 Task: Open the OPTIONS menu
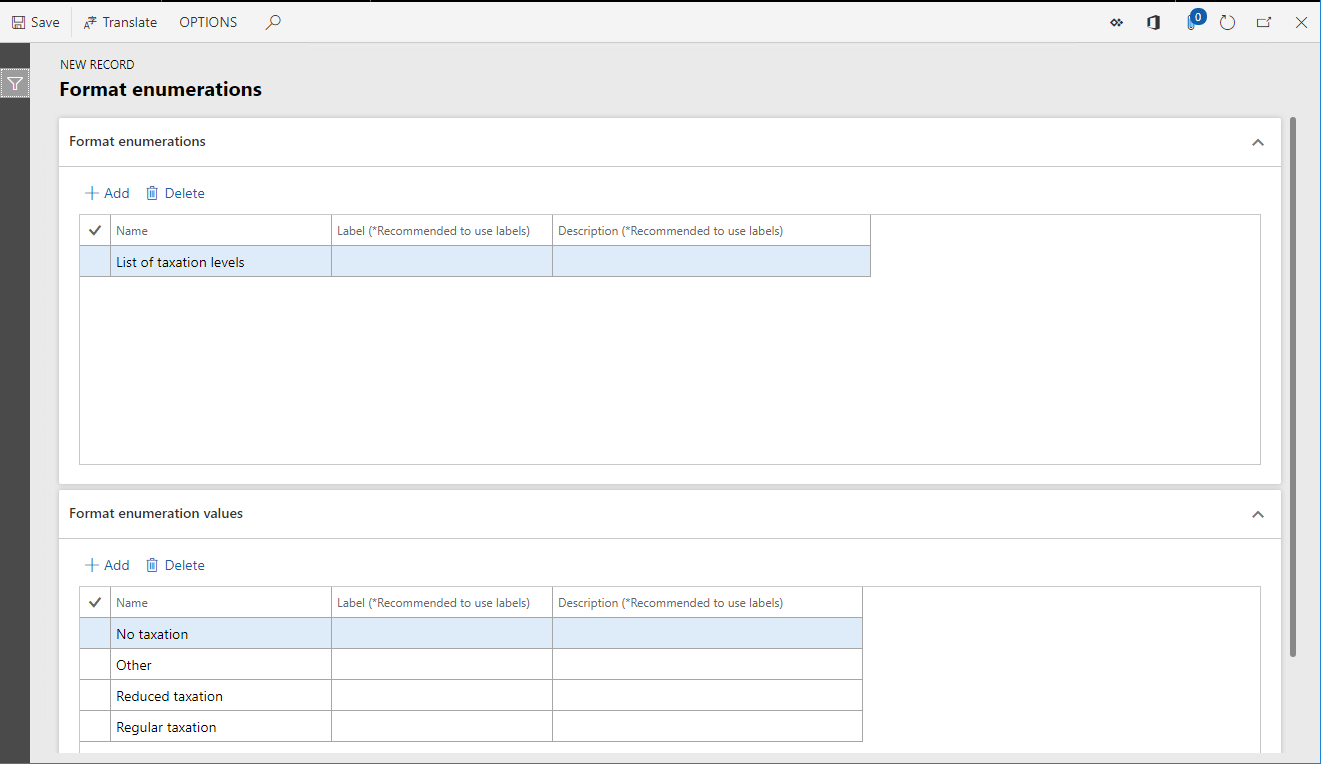tap(207, 21)
